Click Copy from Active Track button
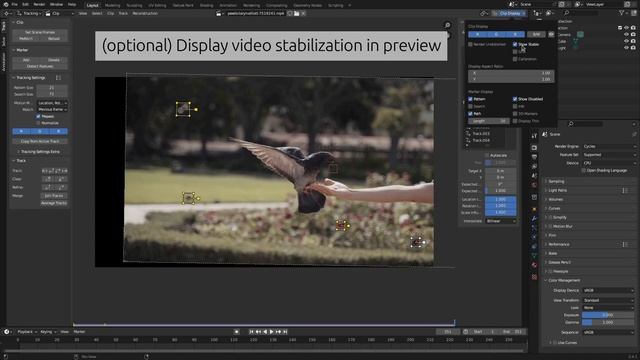The width and height of the screenshot is (640, 360). (40, 141)
